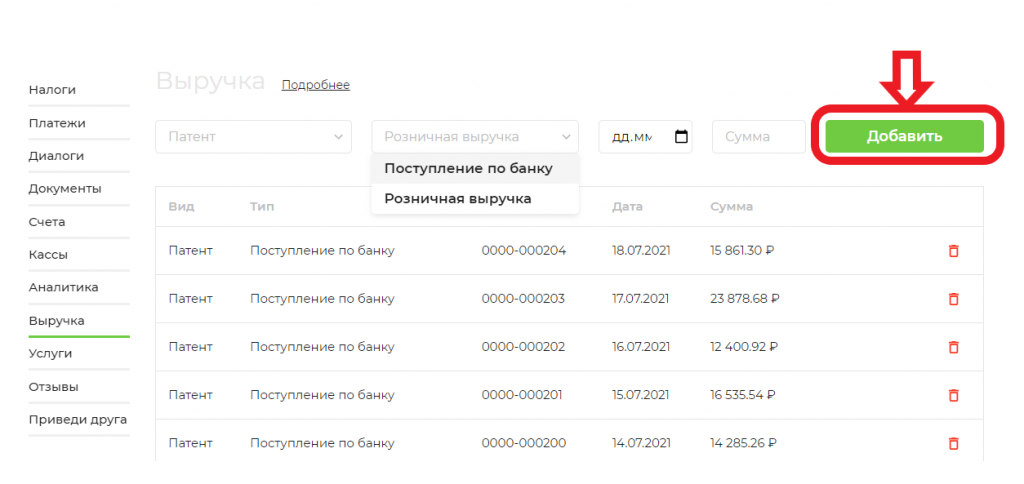Open the calendar picker icon
Screen dimensions: 1024x484
pos(681,137)
